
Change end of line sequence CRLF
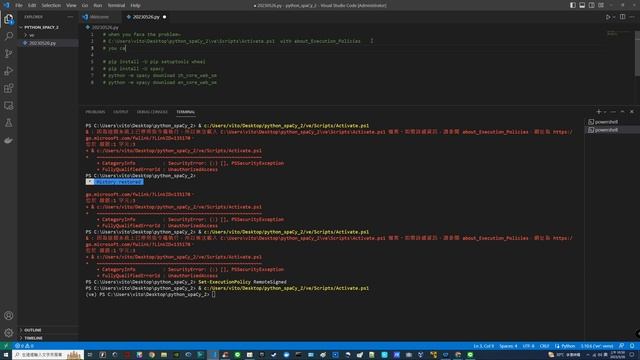click(x=544, y=346)
